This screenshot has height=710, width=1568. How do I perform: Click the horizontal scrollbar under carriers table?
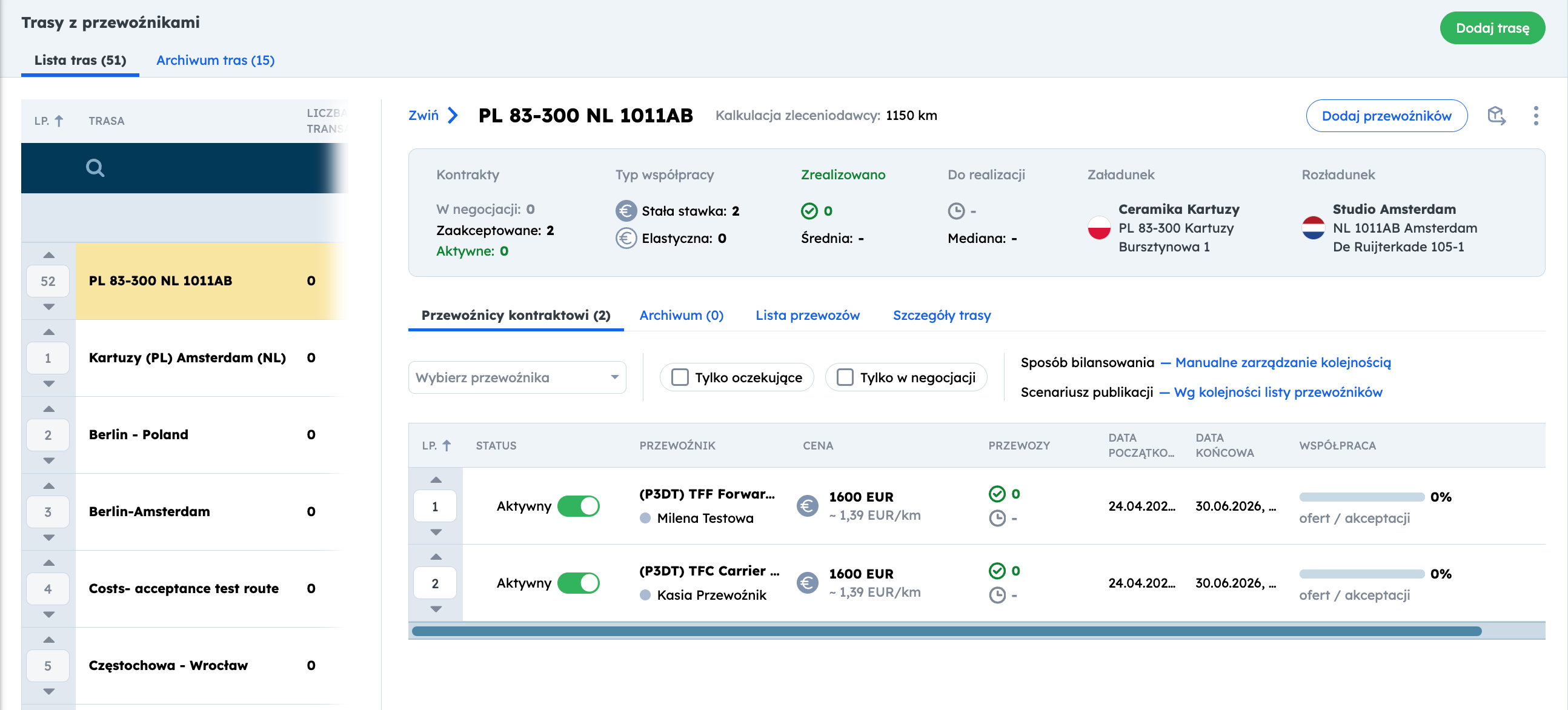tap(946, 631)
